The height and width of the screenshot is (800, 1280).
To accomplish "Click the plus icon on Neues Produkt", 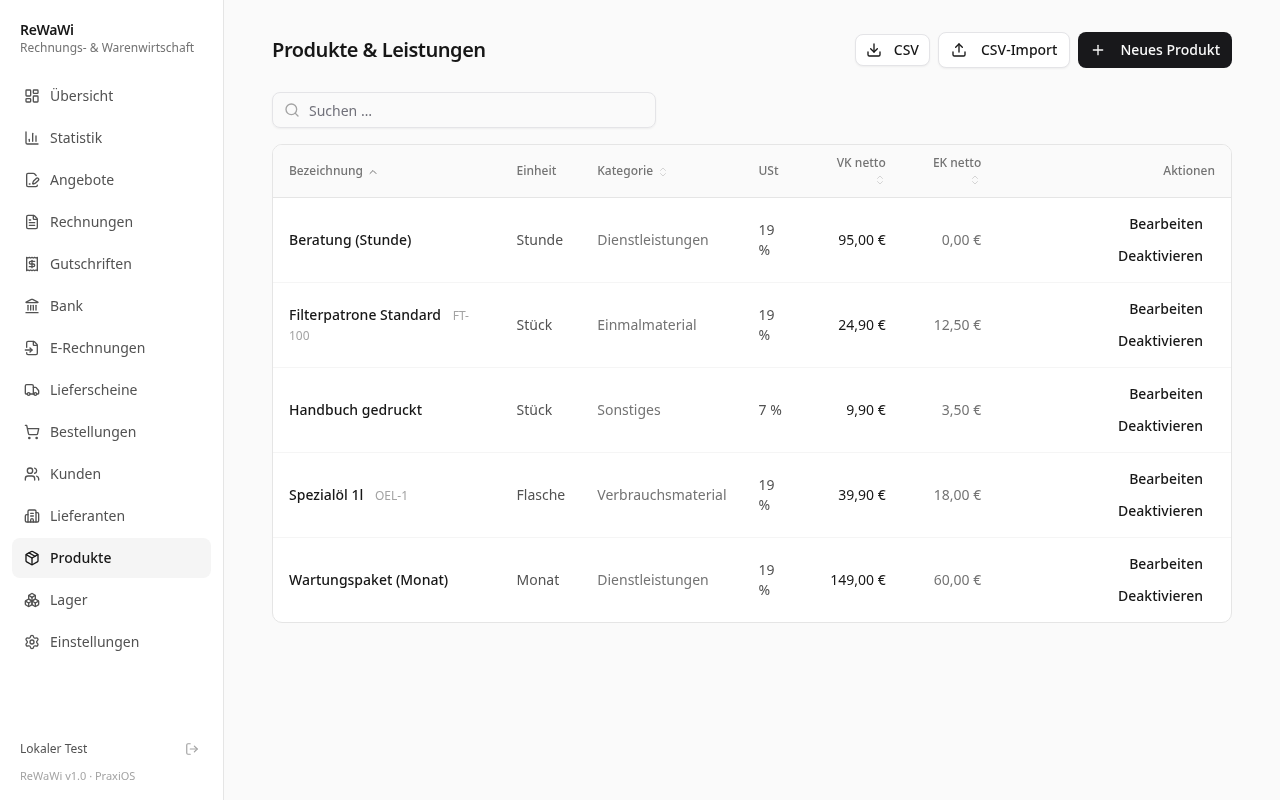I will pos(1098,50).
